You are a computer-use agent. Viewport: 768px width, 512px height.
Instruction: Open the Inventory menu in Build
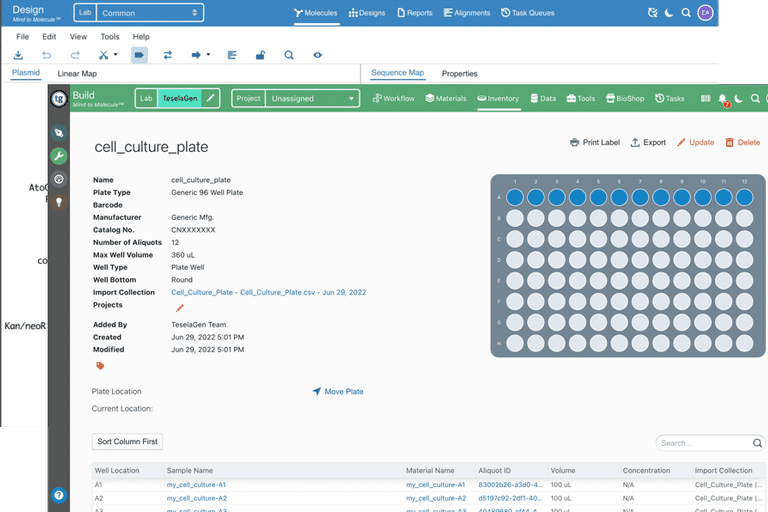[498, 99]
